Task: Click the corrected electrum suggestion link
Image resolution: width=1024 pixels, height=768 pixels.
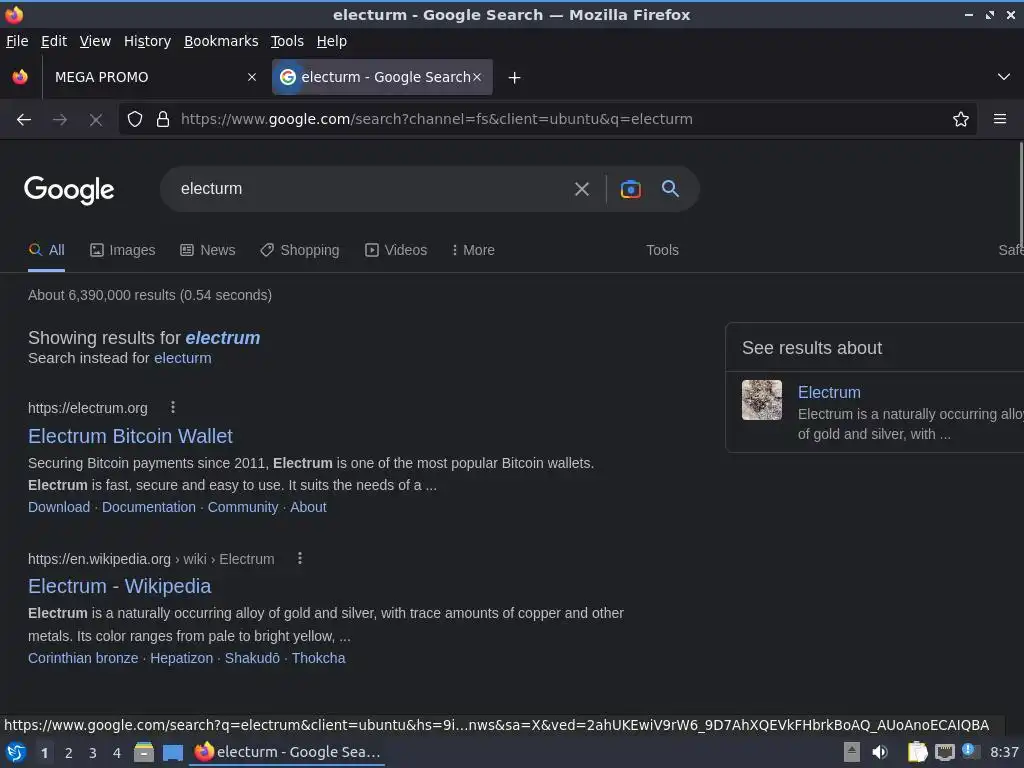Action: [223, 338]
